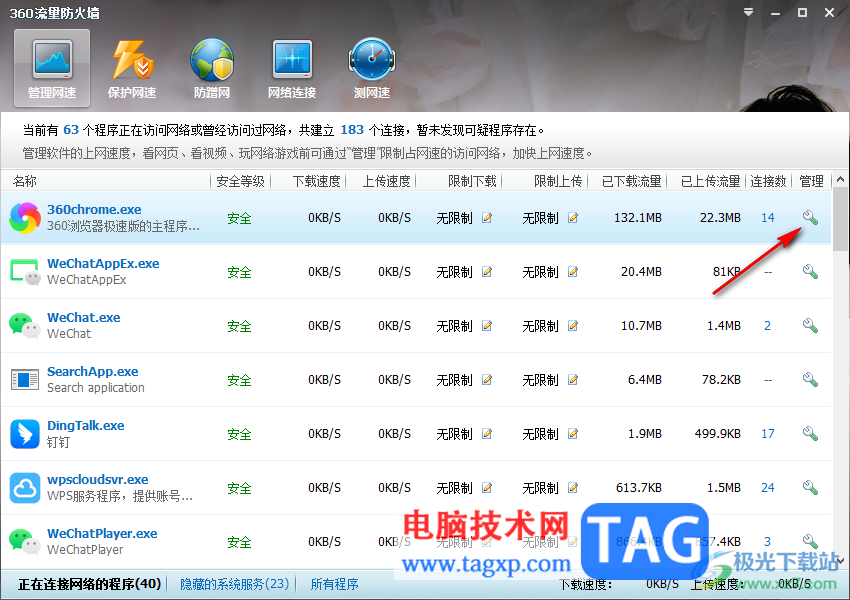Click the manage wrench icon for 360chrome.exe
This screenshot has height=600, width=850.
(810, 218)
